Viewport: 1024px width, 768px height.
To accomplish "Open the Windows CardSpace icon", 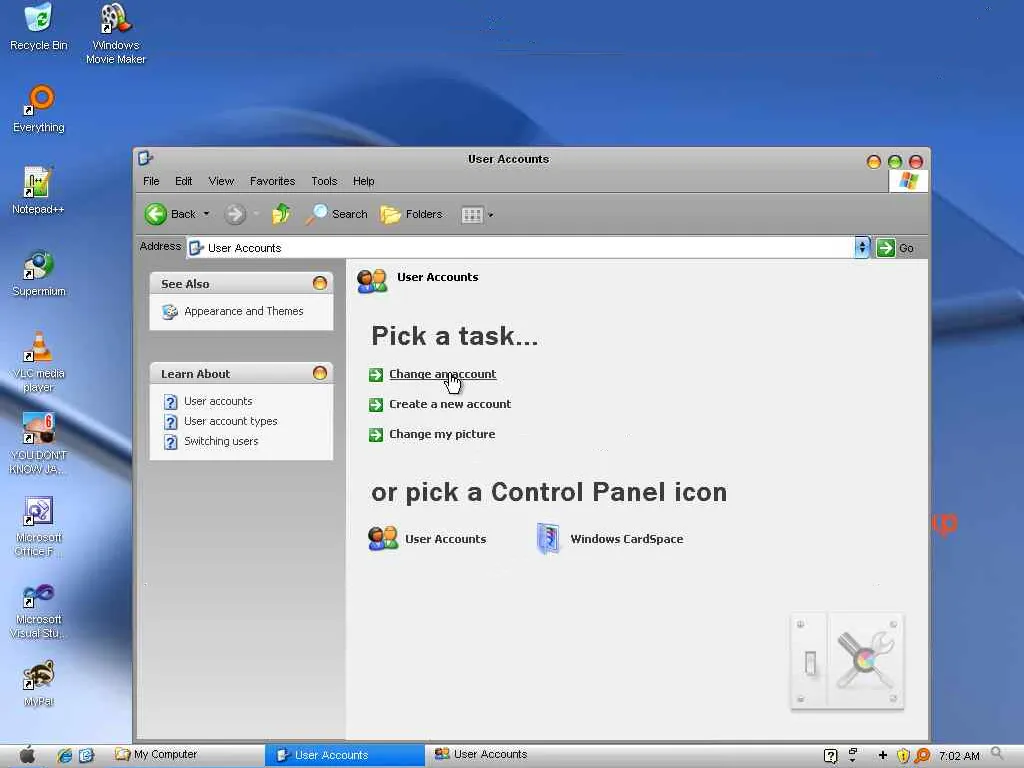I will point(610,539).
